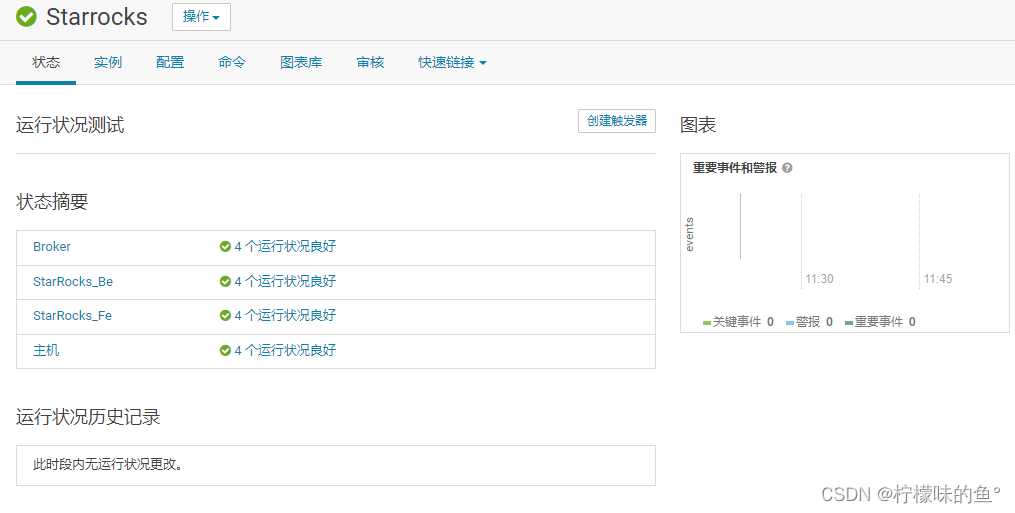
Task: Toggle the 关键事件 legend entry
Action: coord(738,322)
